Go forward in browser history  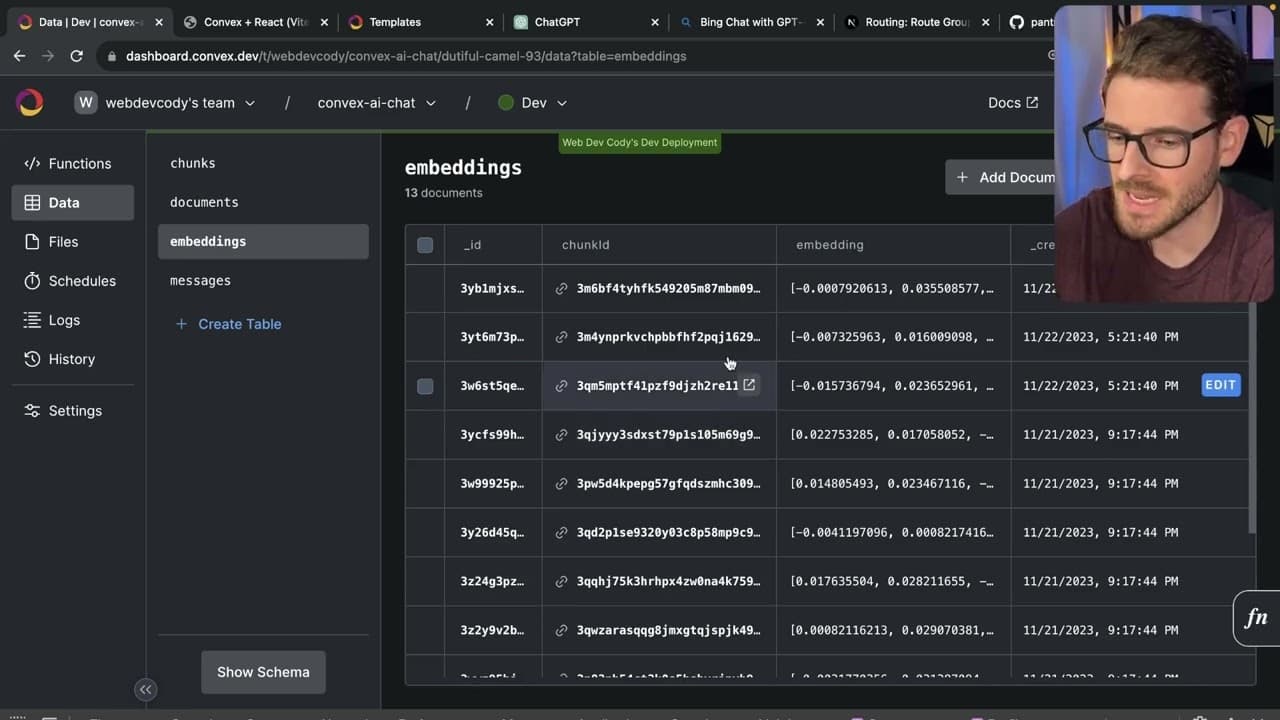[48, 56]
